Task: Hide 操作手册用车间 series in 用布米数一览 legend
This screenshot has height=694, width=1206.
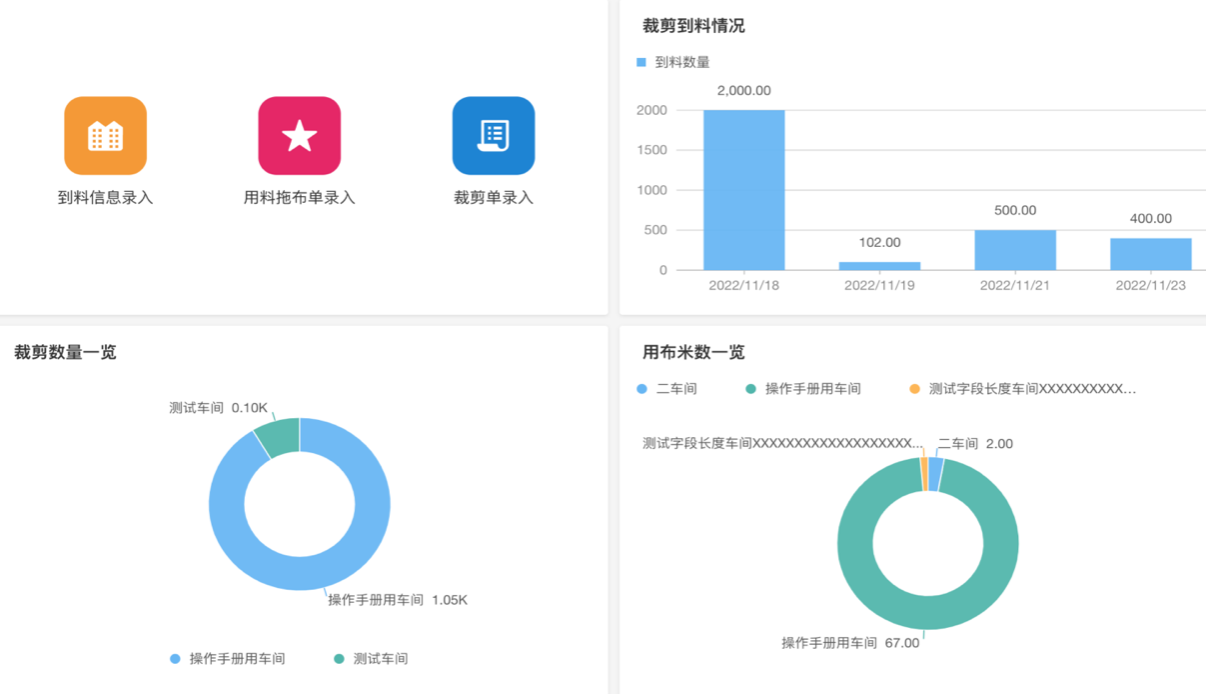Action: click(x=803, y=388)
